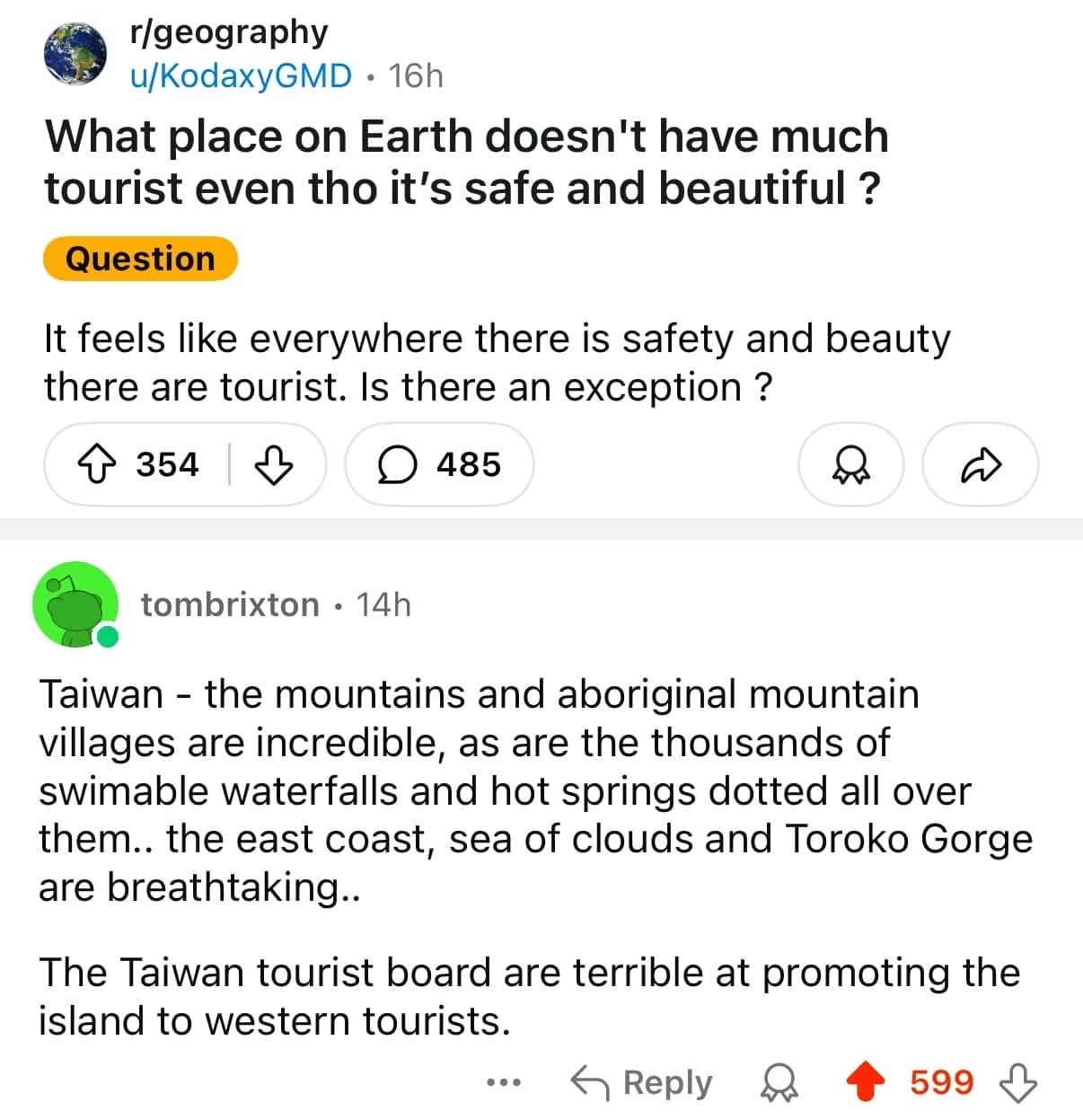
Task: Open the r/geography subreddit globe avatar
Action: tap(75, 54)
